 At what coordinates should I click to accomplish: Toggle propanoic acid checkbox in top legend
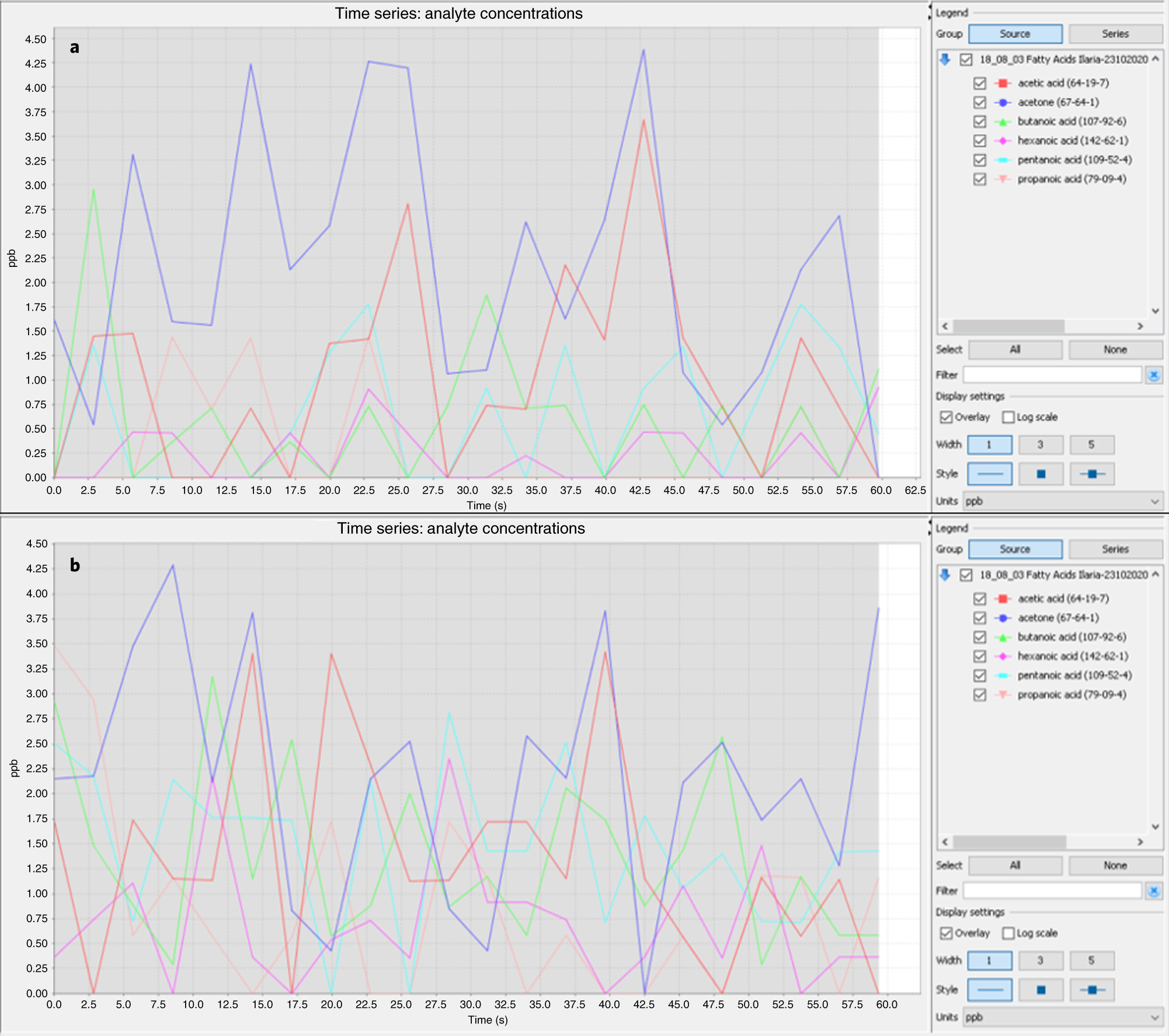[x=980, y=179]
